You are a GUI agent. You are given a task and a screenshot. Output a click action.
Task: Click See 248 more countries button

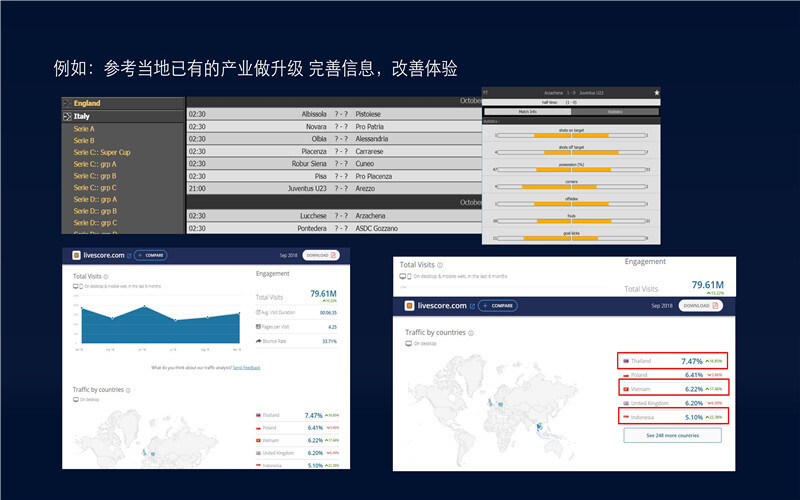(x=672, y=435)
